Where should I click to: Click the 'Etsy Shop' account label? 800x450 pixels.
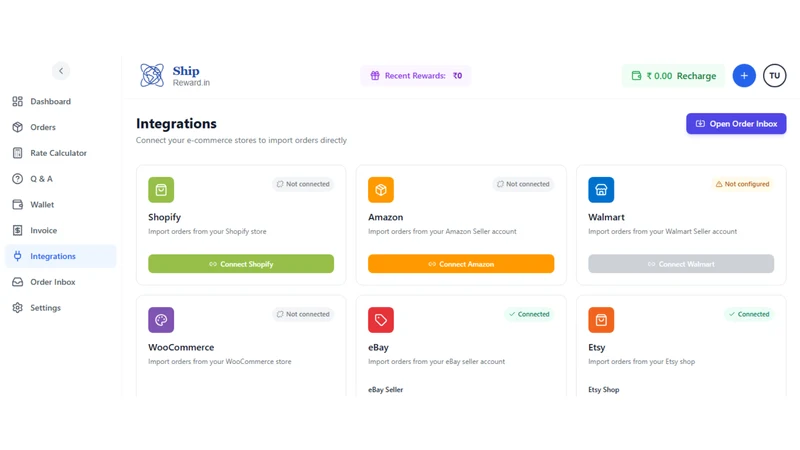click(604, 390)
